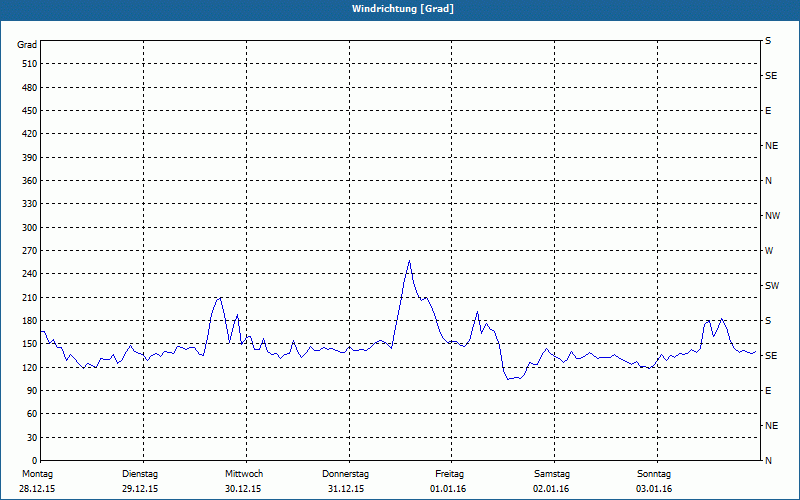Screen dimensions: 800x500
Task: Select the 120 degree axis label
Action: point(30,367)
